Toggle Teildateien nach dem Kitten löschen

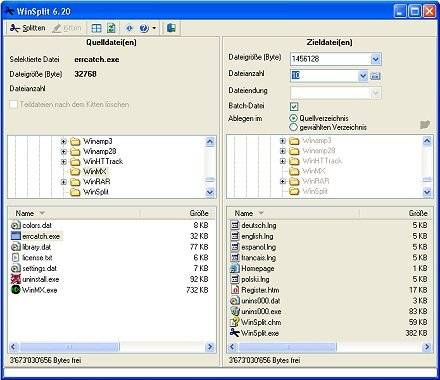[13, 105]
